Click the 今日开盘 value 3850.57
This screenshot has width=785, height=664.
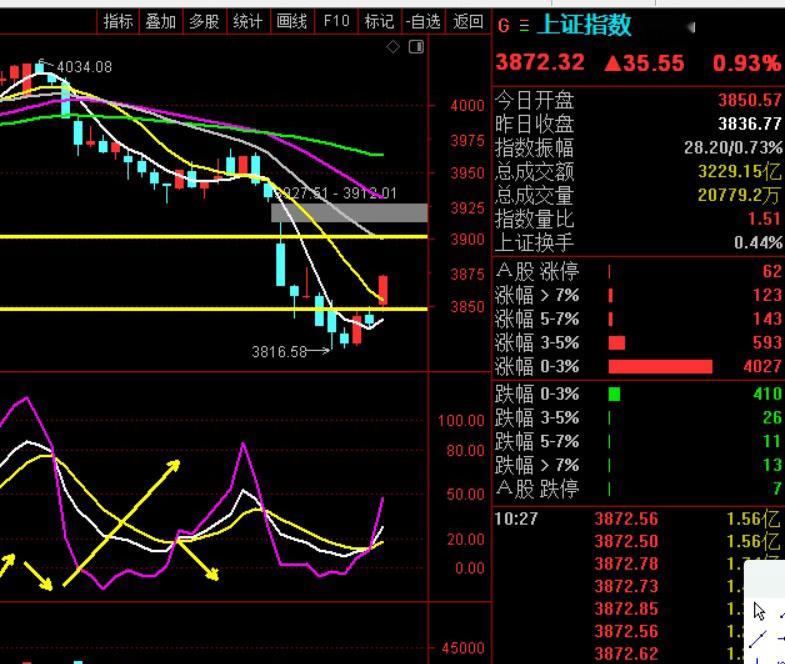click(x=749, y=100)
